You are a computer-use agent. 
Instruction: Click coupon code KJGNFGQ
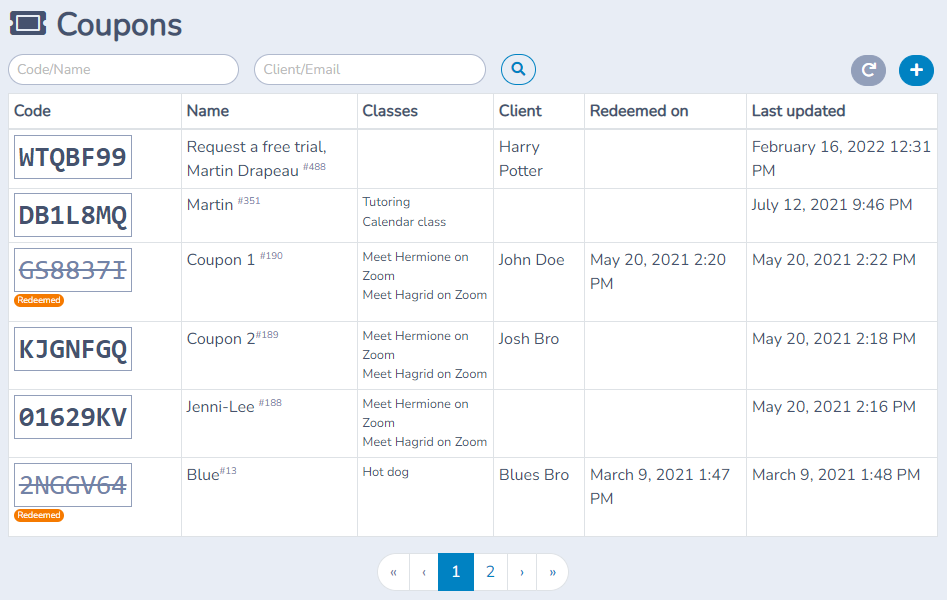click(x=73, y=349)
